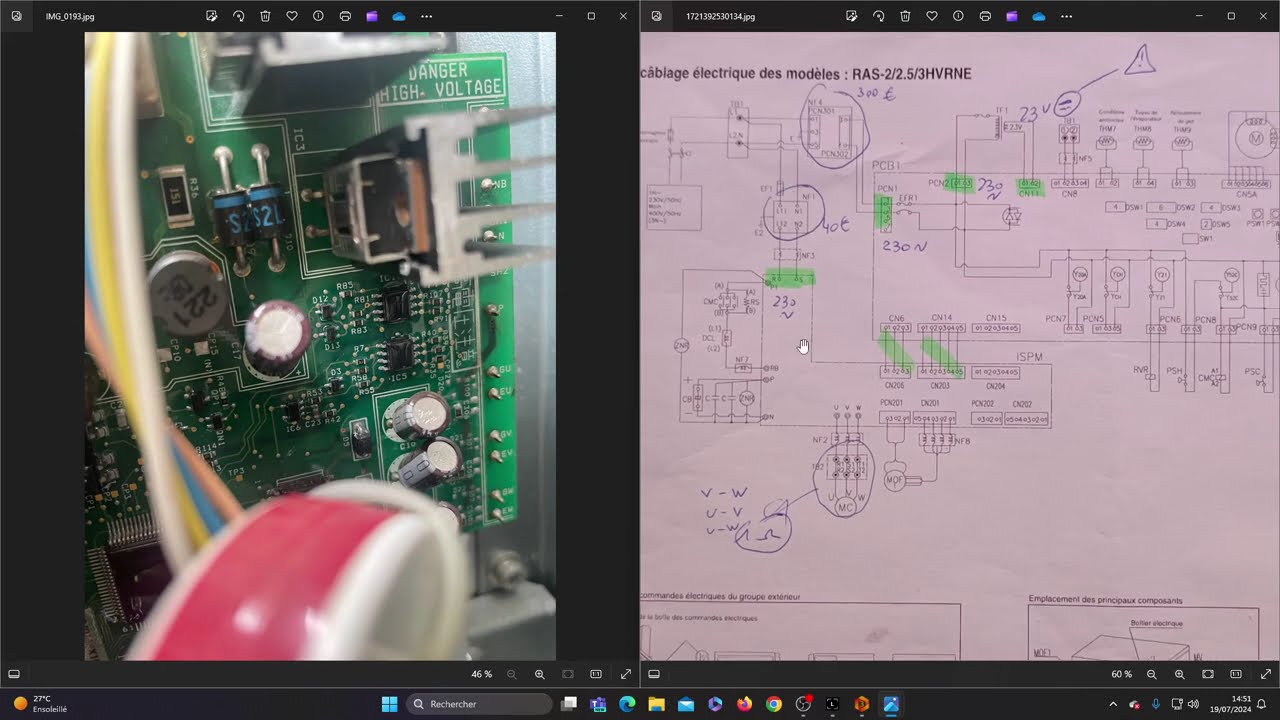Show file info for 1721392530134.jpg
Viewport: 1280px width, 720px height.
coord(958,16)
